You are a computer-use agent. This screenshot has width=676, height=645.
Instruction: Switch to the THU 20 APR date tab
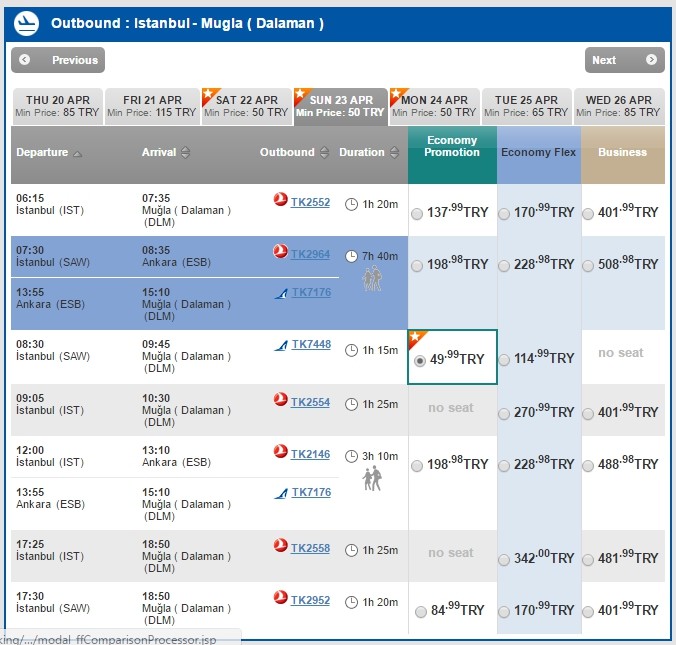tap(56, 106)
